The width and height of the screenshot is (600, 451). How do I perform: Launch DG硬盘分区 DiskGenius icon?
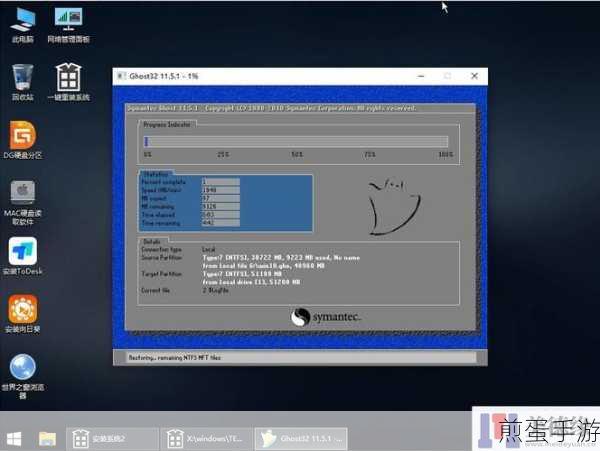coord(23,140)
